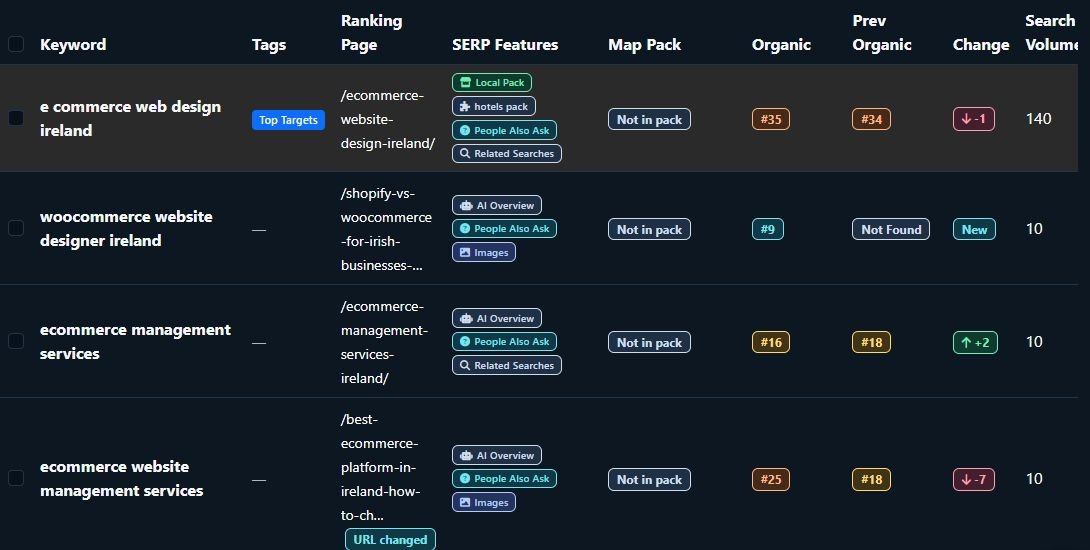This screenshot has height=550, width=1090.
Task: Click 'Not in pack' badge in woocommerce row
Action: click(x=649, y=229)
